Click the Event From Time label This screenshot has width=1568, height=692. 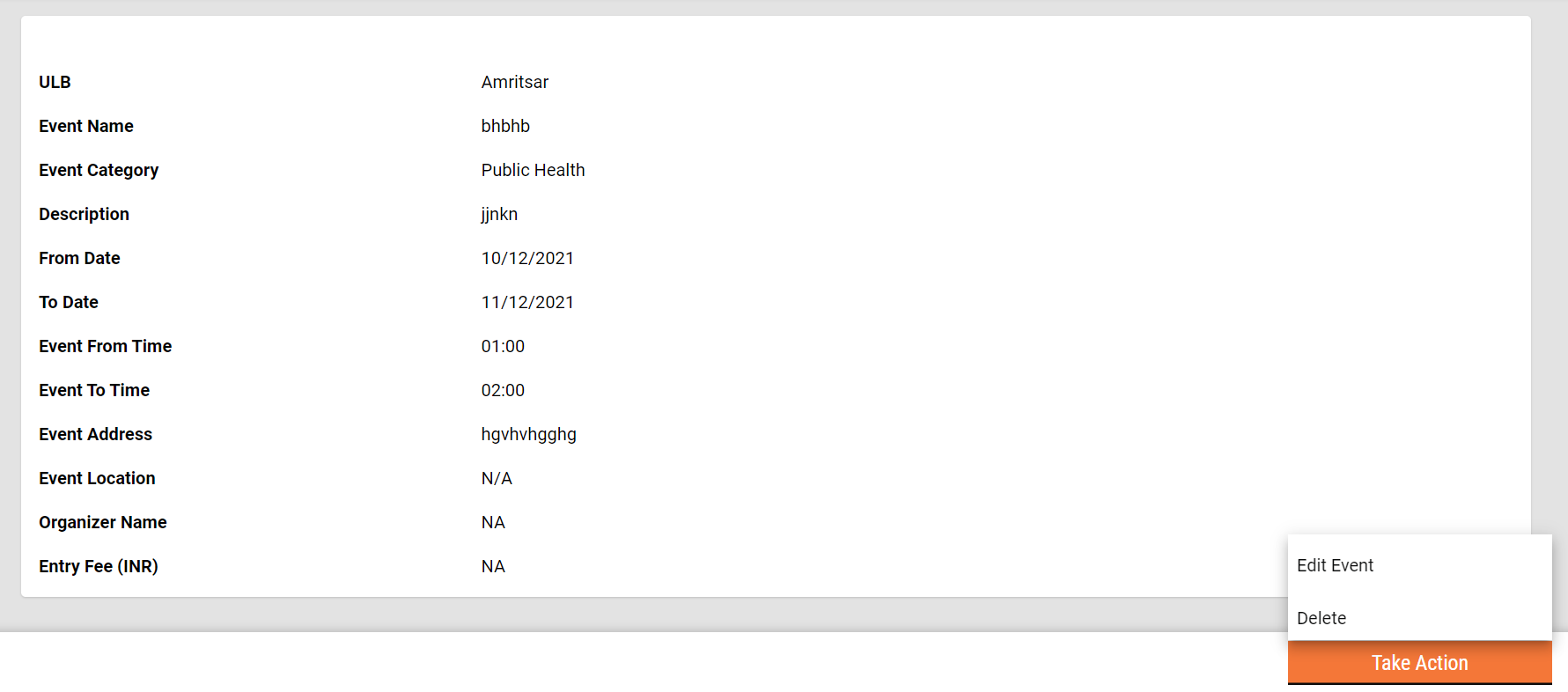106,346
